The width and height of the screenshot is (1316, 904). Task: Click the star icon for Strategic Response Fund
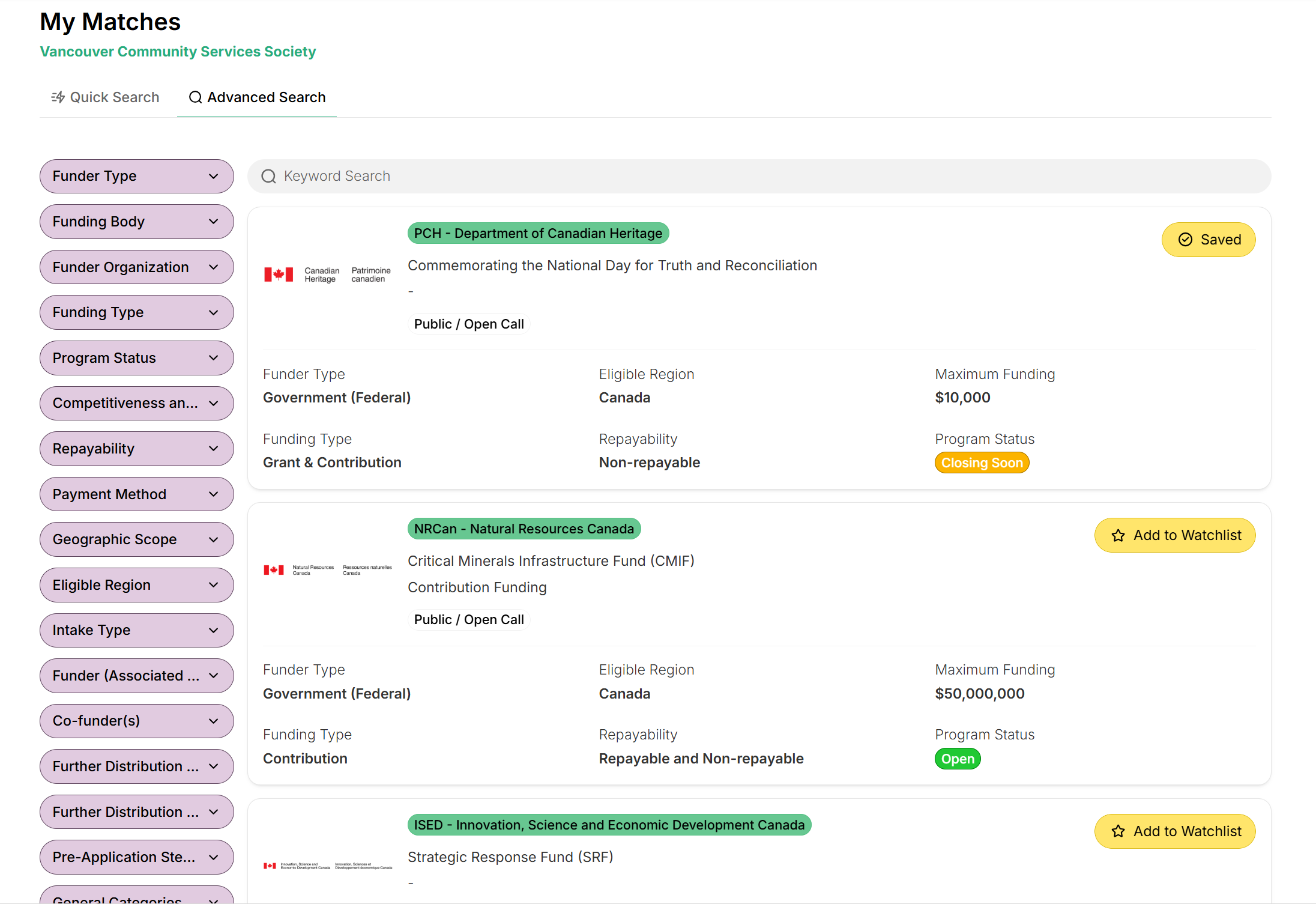[x=1118, y=831]
